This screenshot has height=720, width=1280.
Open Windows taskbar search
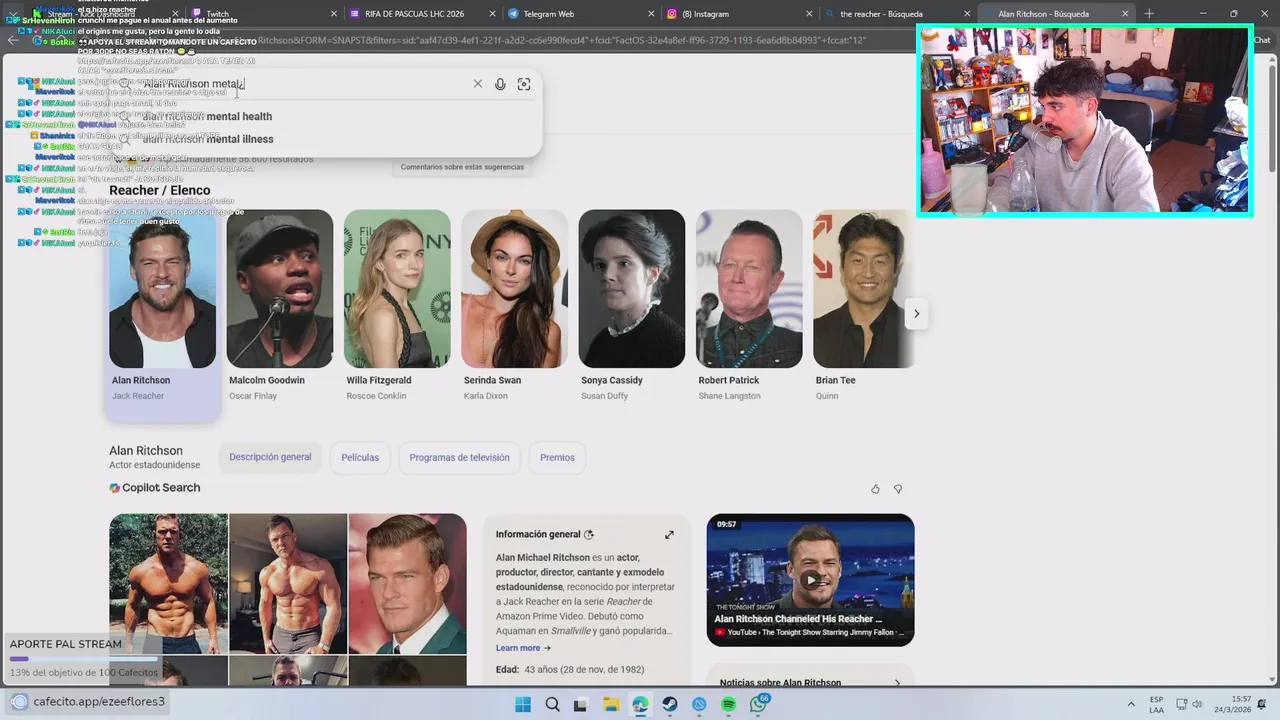(x=552, y=705)
